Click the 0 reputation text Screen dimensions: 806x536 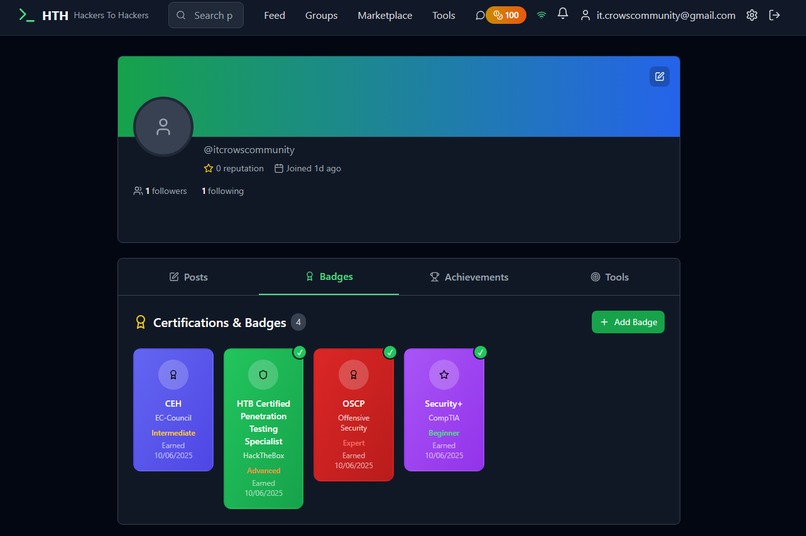point(240,169)
